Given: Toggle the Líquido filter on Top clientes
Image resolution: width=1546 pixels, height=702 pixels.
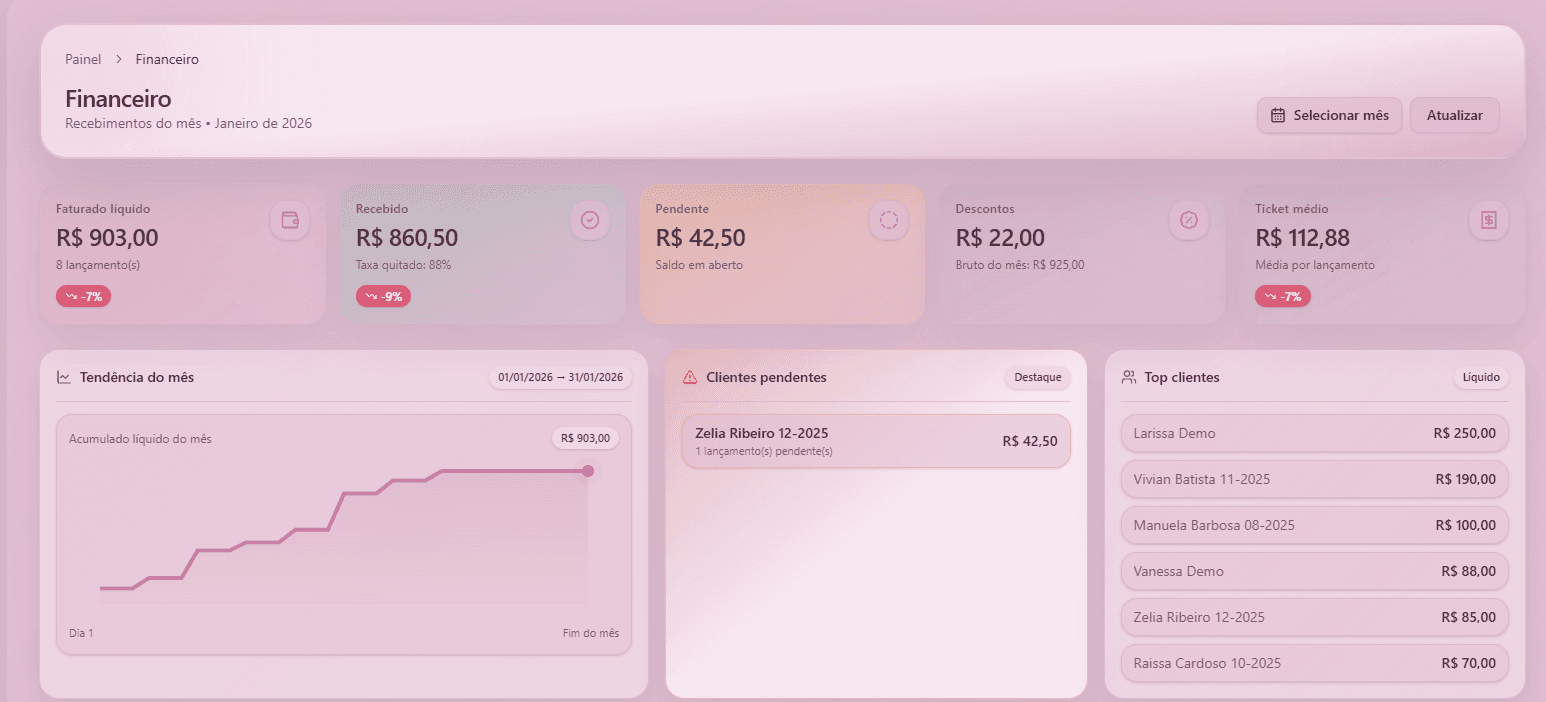Looking at the screenshot, I should click(x=1481, y=377).
